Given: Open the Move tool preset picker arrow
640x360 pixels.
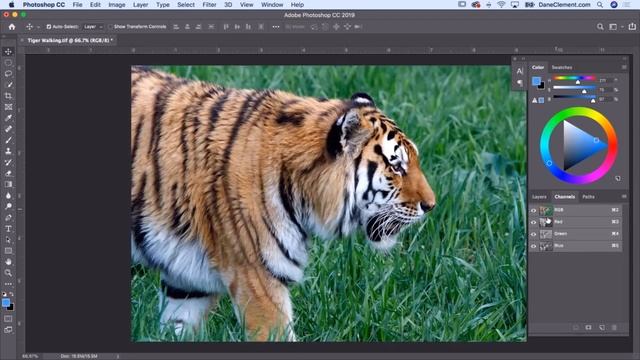Looking at the screenshot, I should (38, 27).
